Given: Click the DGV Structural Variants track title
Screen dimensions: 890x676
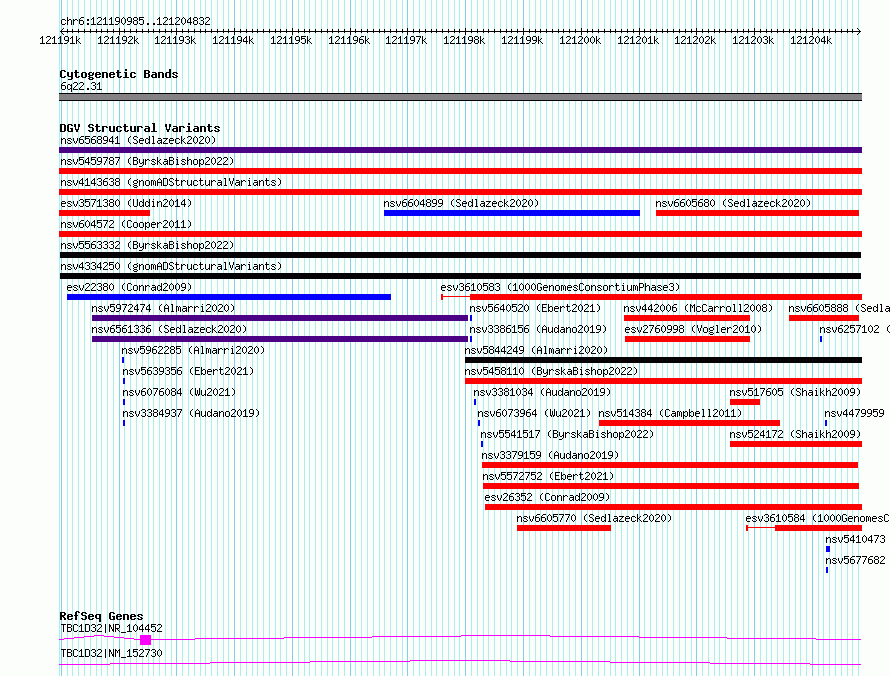Looking at the screenshot, I should pos(140,128).
